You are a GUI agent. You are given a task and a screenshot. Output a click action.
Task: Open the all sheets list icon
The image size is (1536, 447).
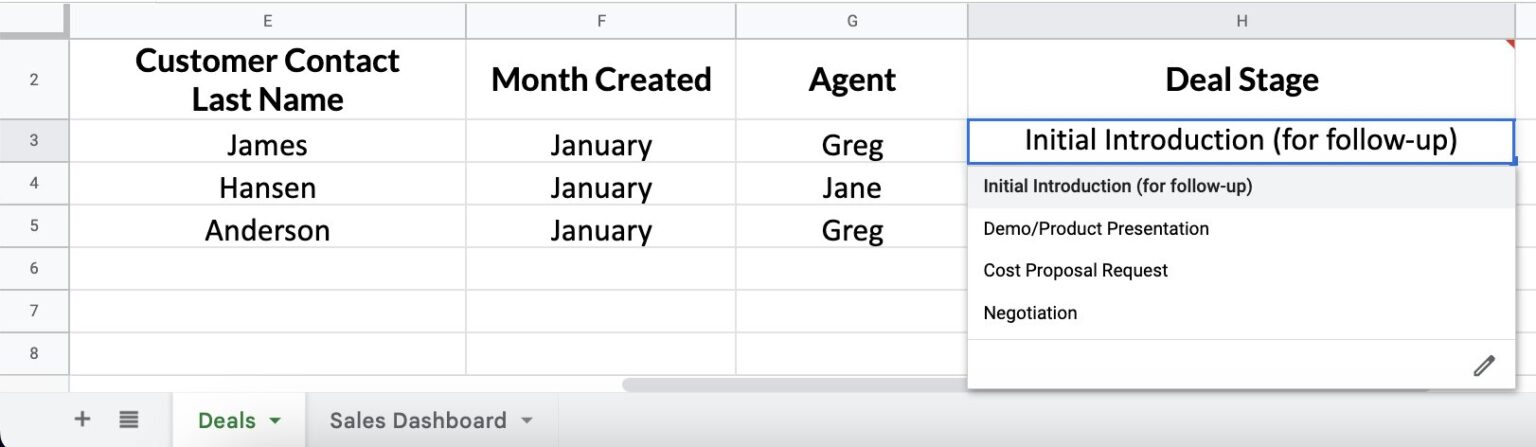pyautogui.click(x=129, y=420)
